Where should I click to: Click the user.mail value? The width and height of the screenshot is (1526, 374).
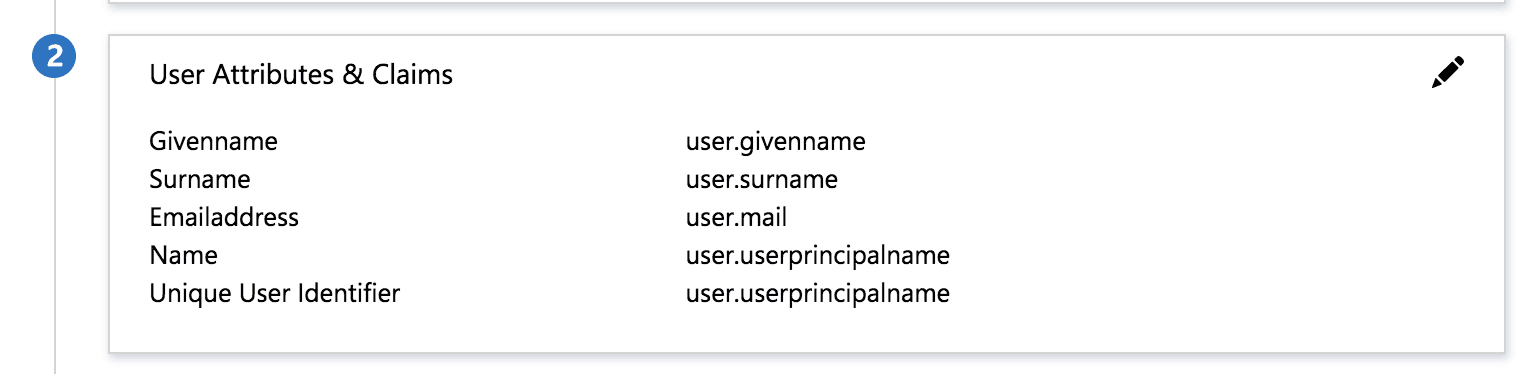click(x=736, y=218)
